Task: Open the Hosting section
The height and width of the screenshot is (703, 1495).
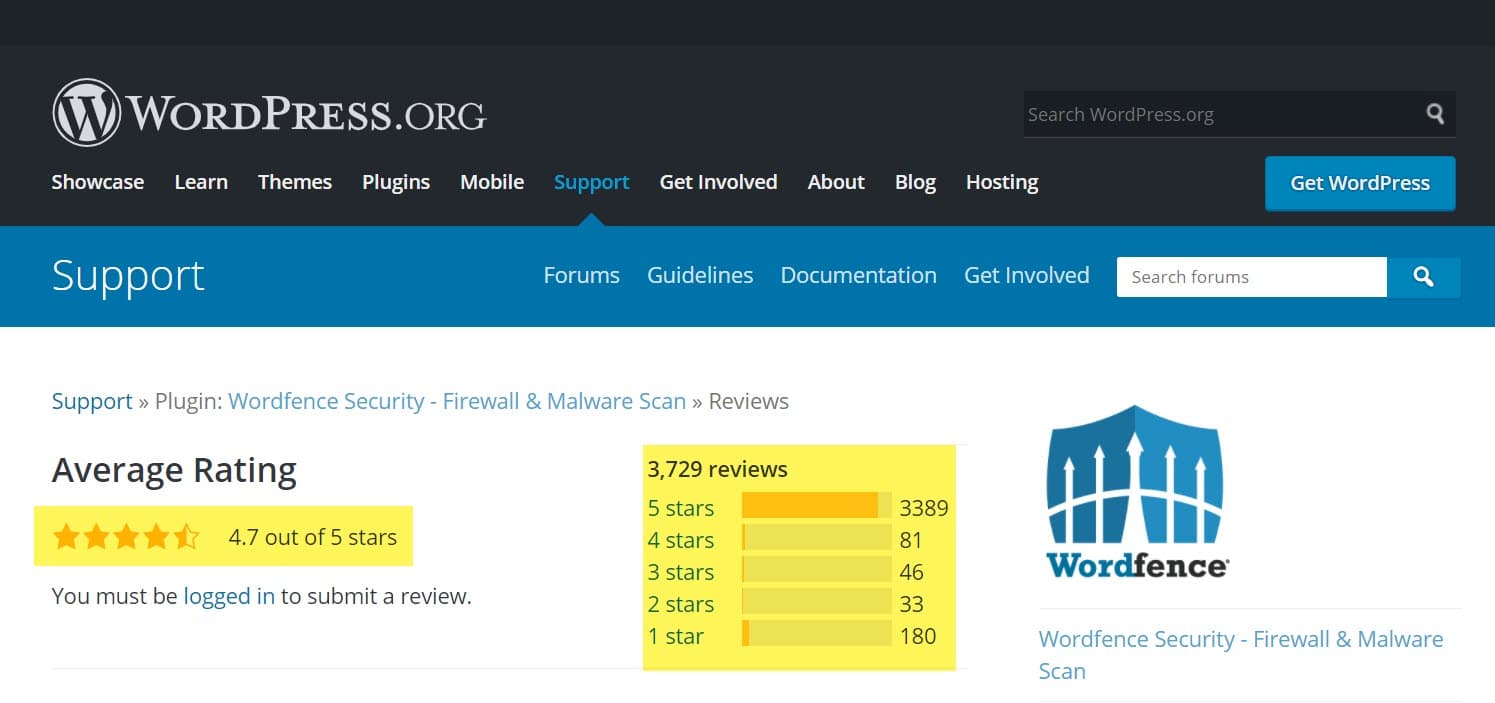Action: (1001, 182)
